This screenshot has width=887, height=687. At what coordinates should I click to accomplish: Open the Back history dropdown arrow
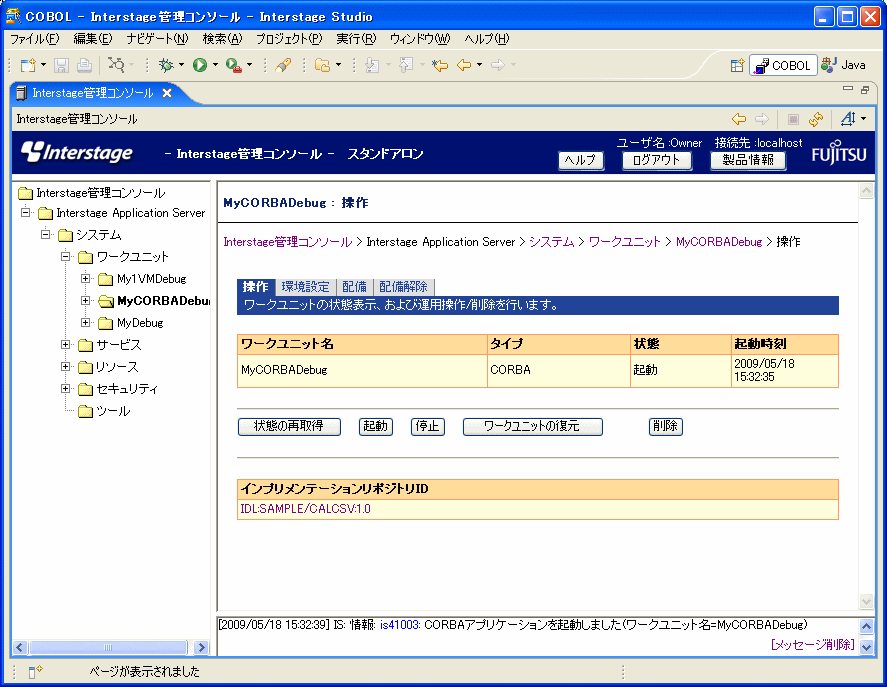[x=479, y=65]
